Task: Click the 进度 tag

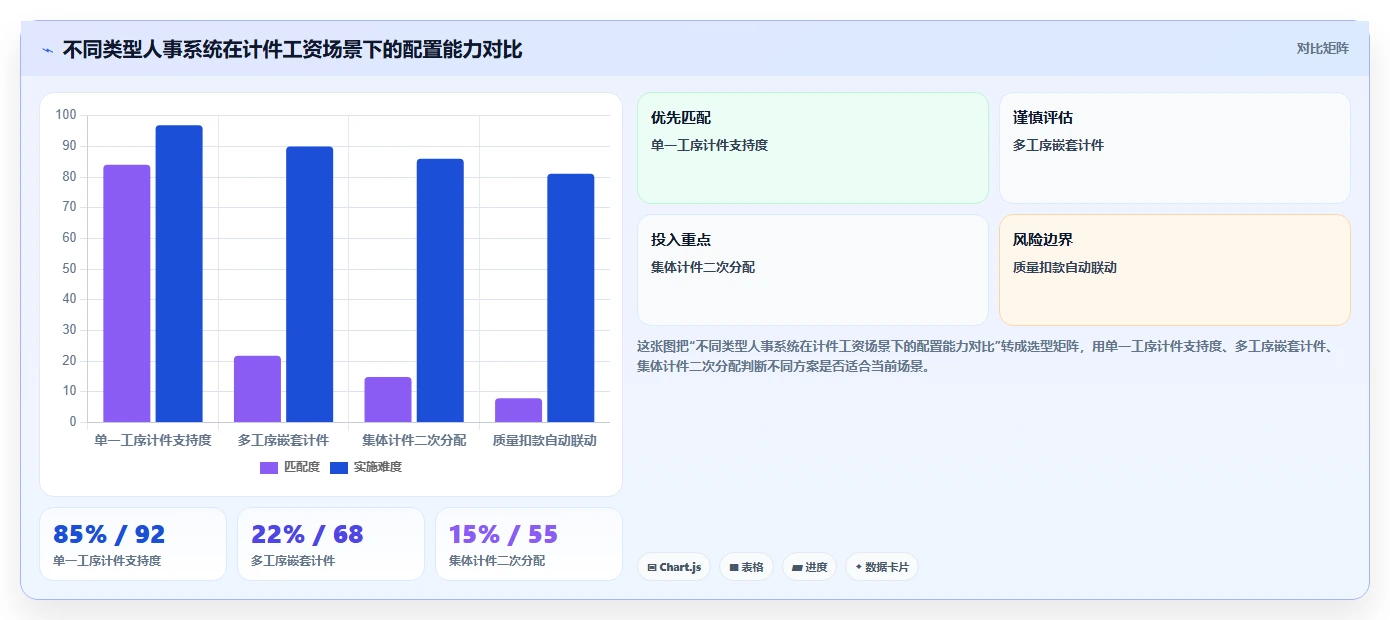Action: click(809, 567)
